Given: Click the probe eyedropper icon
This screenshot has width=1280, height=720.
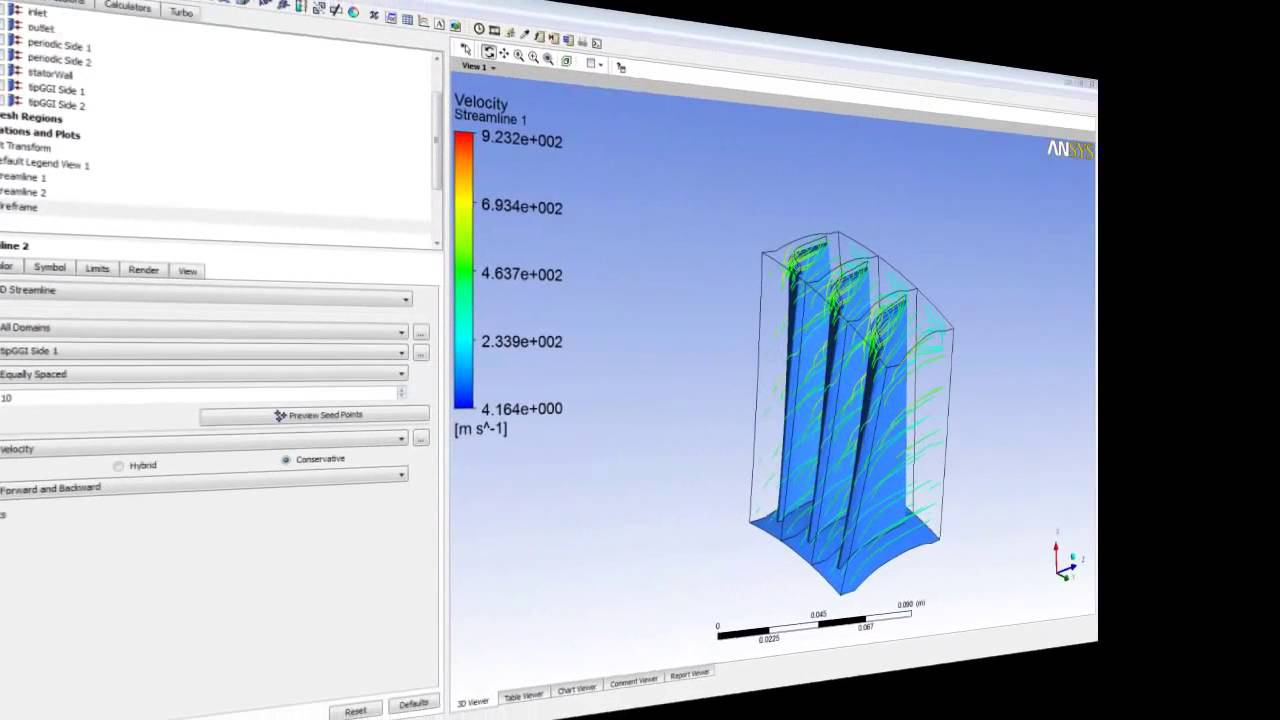Looking at the screenshot, I should click(x=525, y=34).
